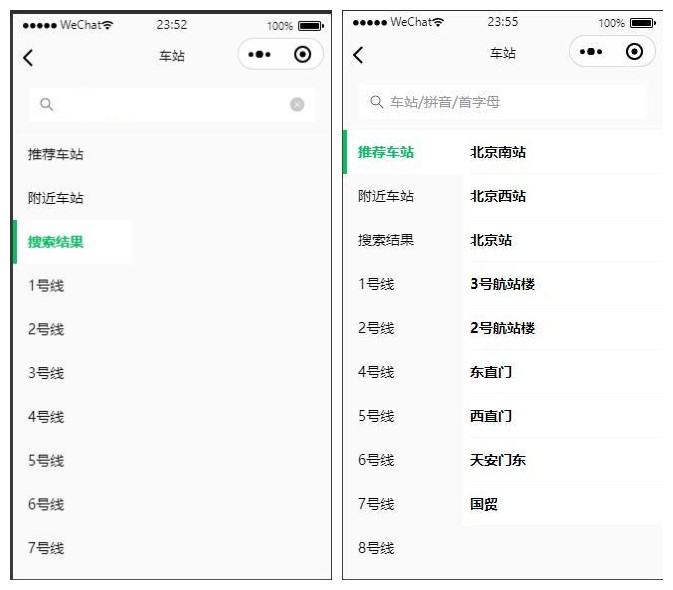Screen dimensions: 673x590
Task: Tap the 车站 title on left screen
Action: (172, 56)
